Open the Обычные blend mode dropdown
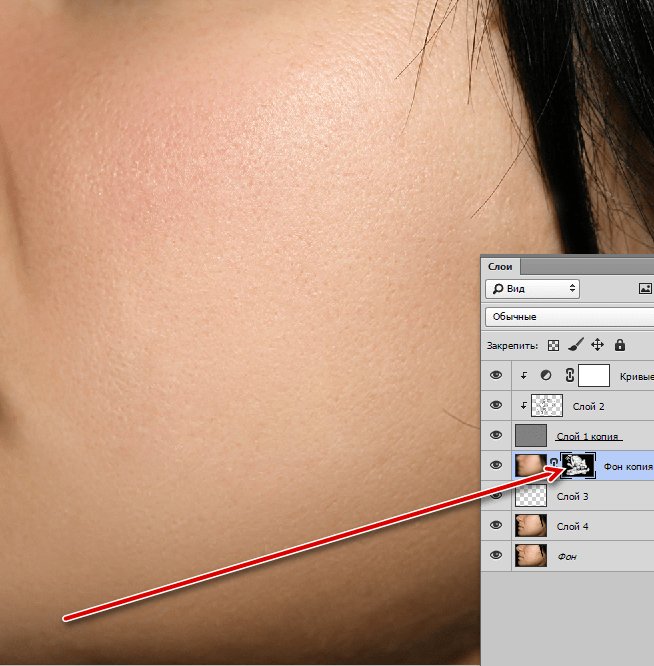Screen dimensions: 654x666 (x=568, y=316)
